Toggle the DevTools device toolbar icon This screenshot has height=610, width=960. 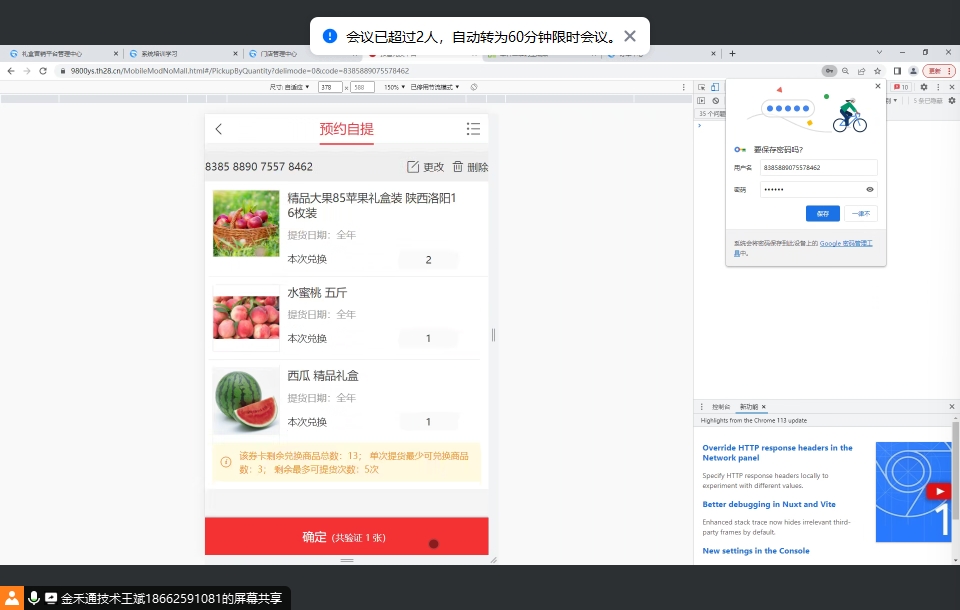[715, 88]
